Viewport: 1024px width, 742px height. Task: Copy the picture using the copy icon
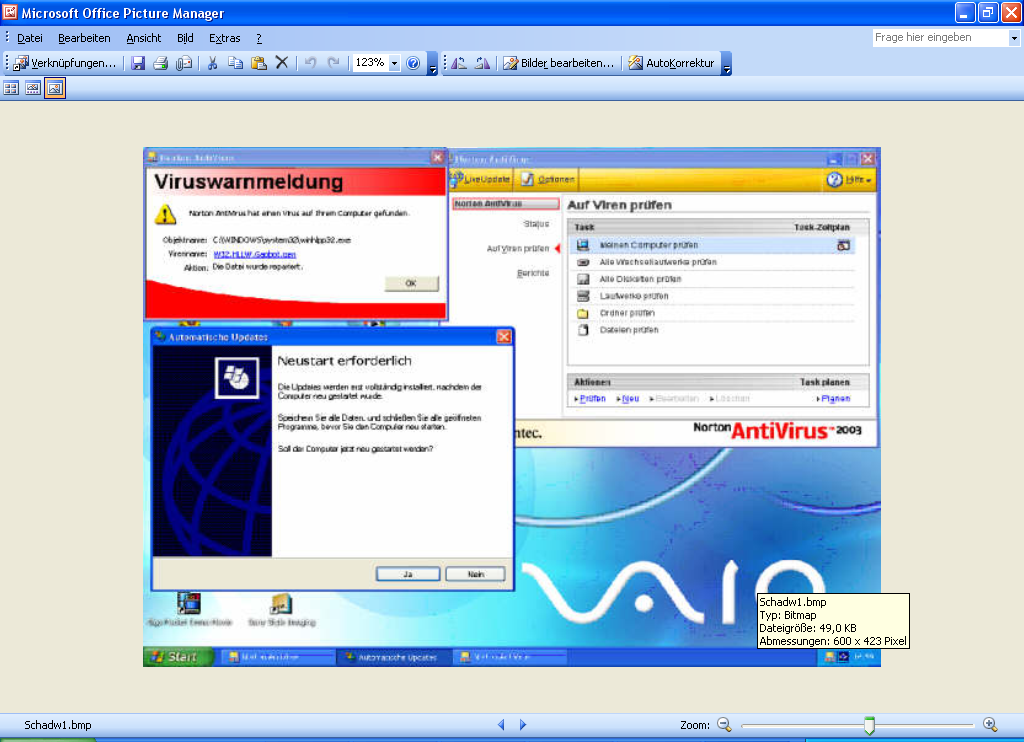point(236,63)
